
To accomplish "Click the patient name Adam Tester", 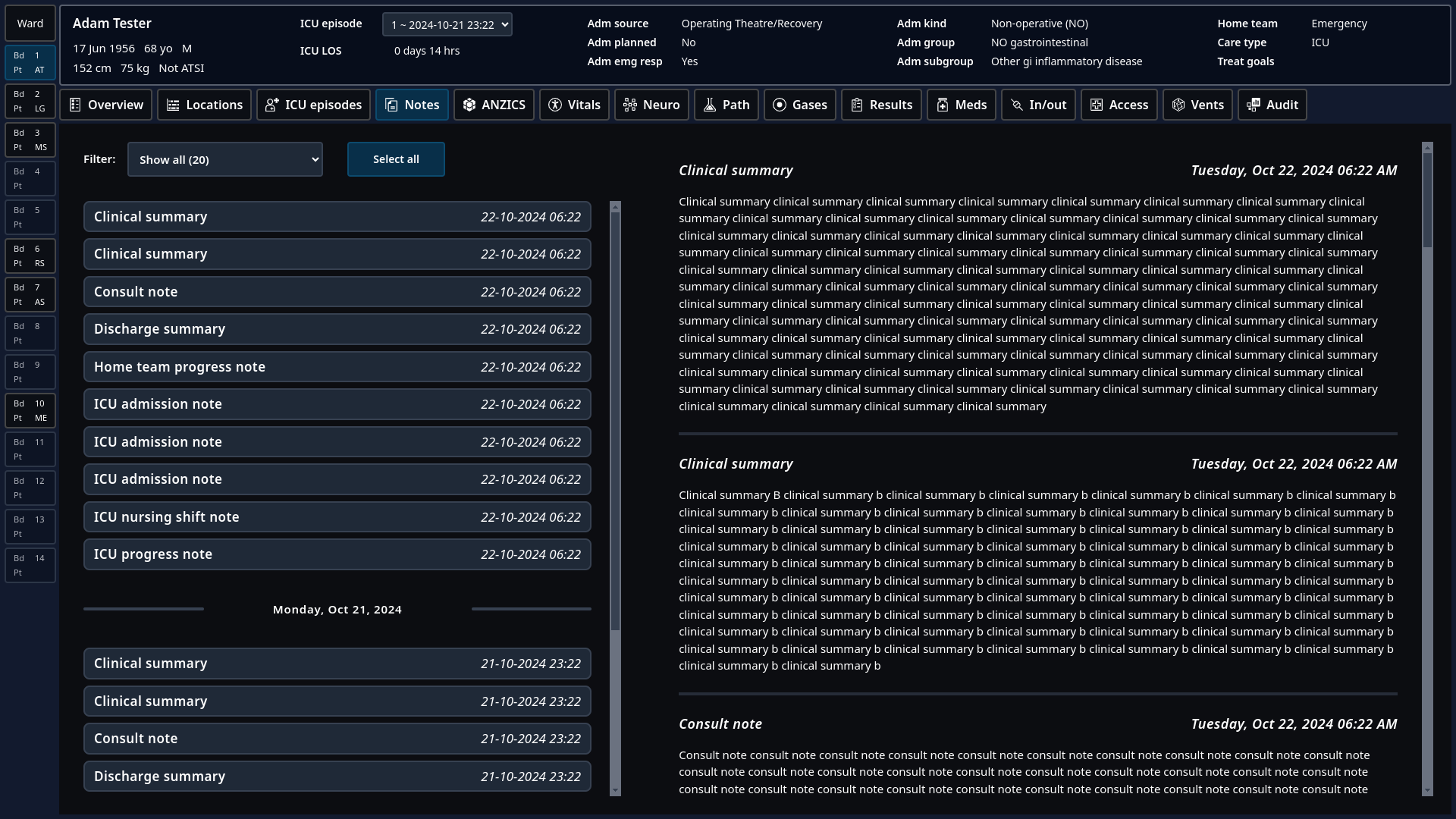I will (x=112, y=24).
